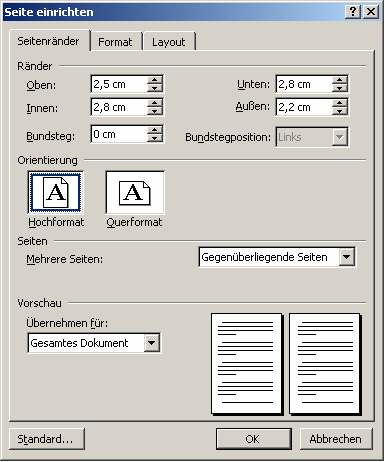Decrease the Oben margin value
This screenshot has height=462, width=384.
pyautogui.click(x=155, y=88)
